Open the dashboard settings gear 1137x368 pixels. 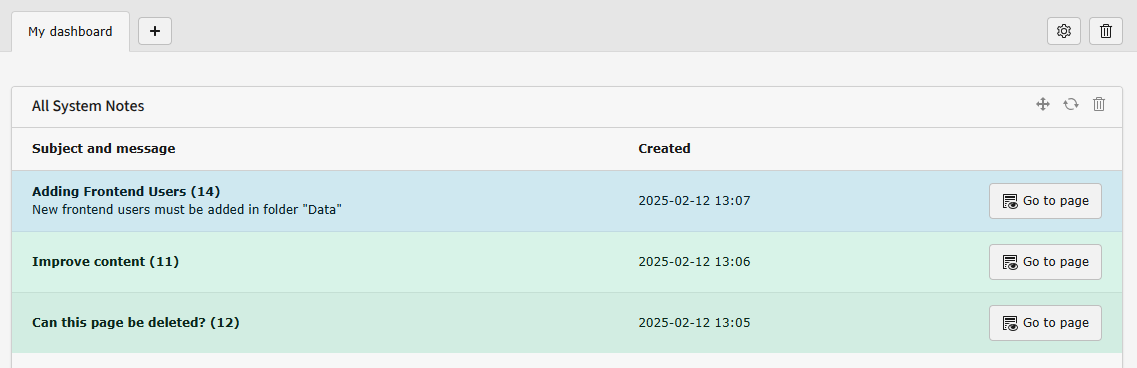1064,31
